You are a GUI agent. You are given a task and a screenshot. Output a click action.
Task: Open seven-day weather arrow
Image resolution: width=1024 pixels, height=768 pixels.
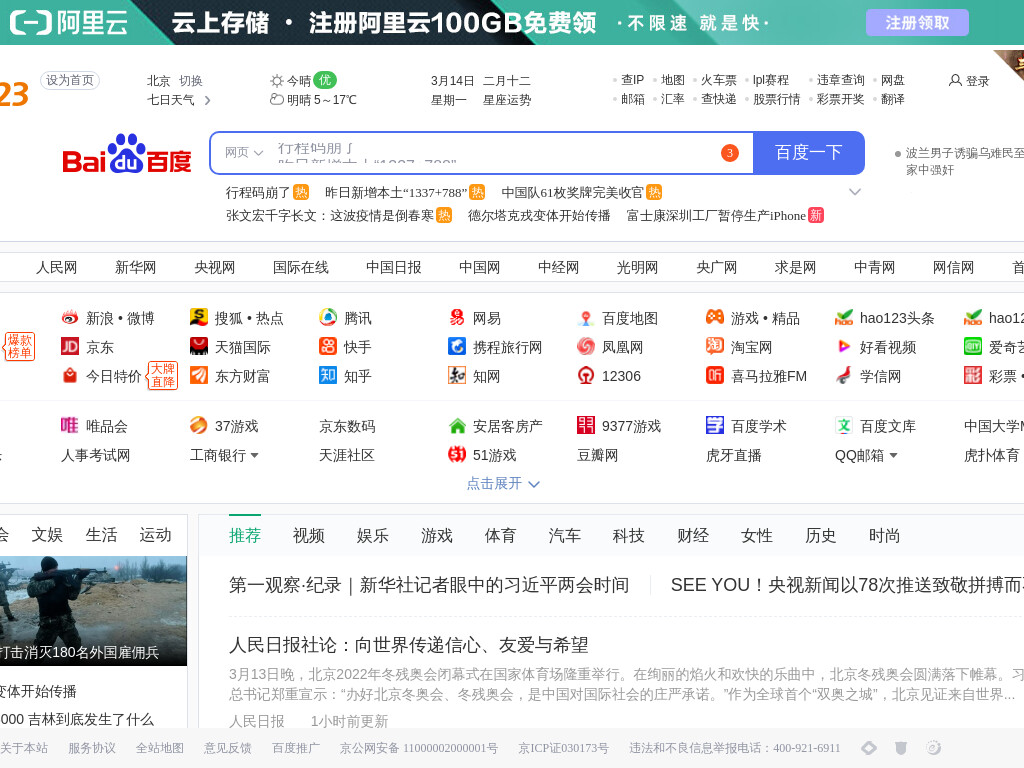click(208, 100)
